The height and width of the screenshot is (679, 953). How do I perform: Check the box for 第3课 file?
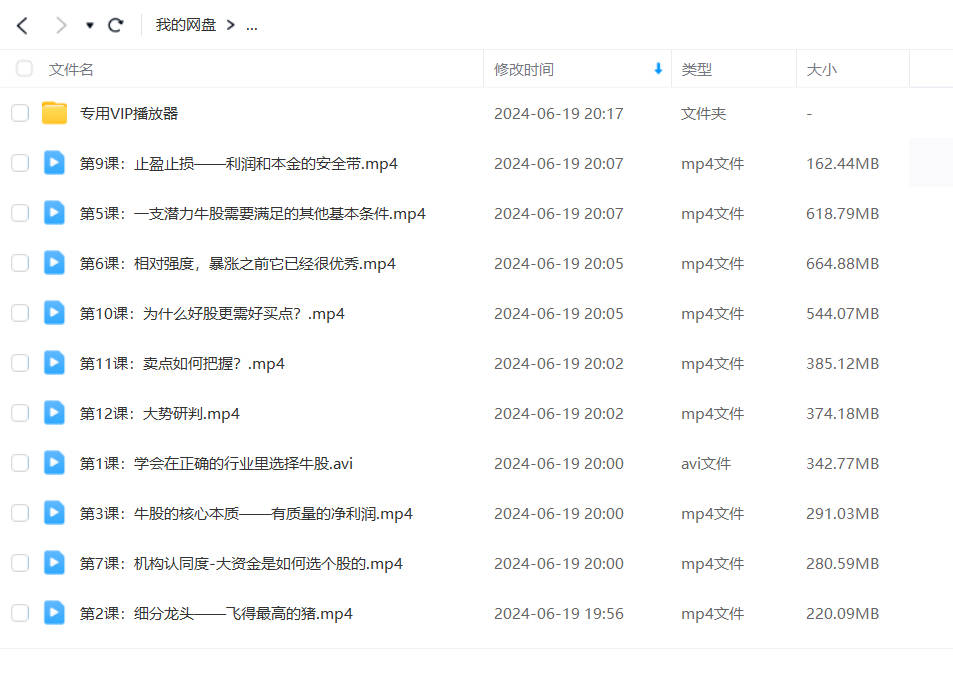(x=20, y=513)
